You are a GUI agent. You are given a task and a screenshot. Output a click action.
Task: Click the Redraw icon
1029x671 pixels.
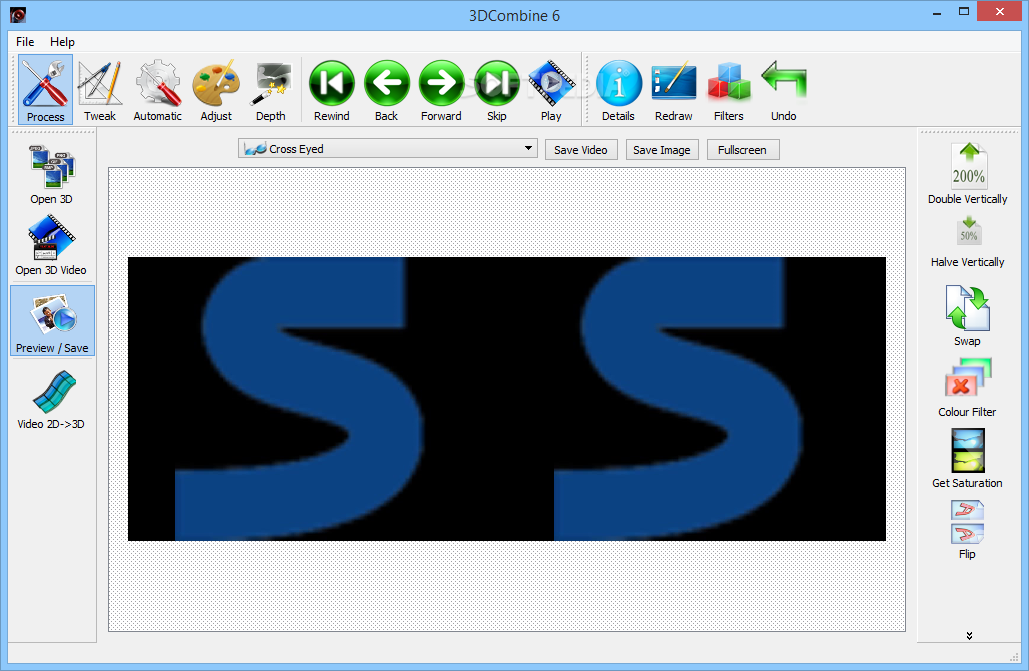point(673,90)
